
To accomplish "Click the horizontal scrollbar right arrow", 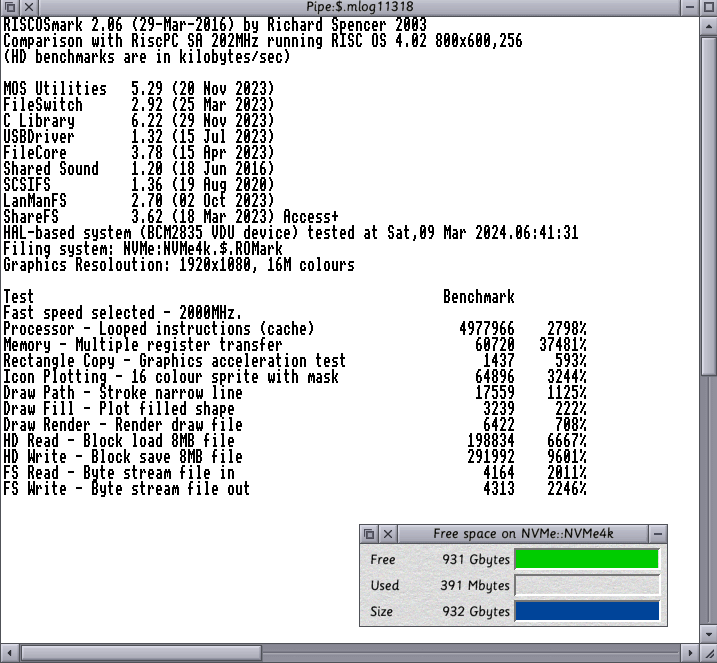I will [x=690, y=653].
